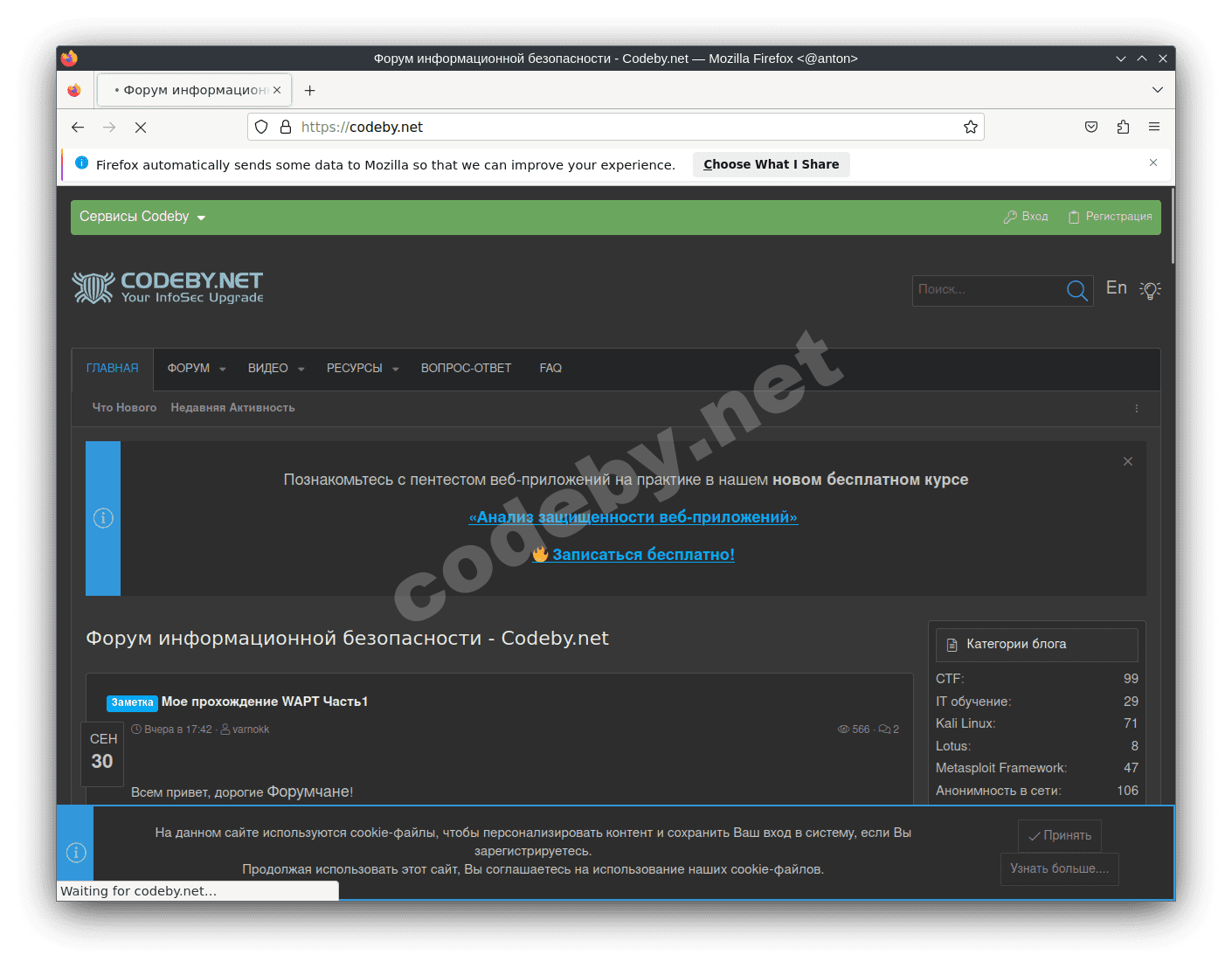Stop loading the page with X button
This screenshot has height=968, width=1232.
(141, 128)
